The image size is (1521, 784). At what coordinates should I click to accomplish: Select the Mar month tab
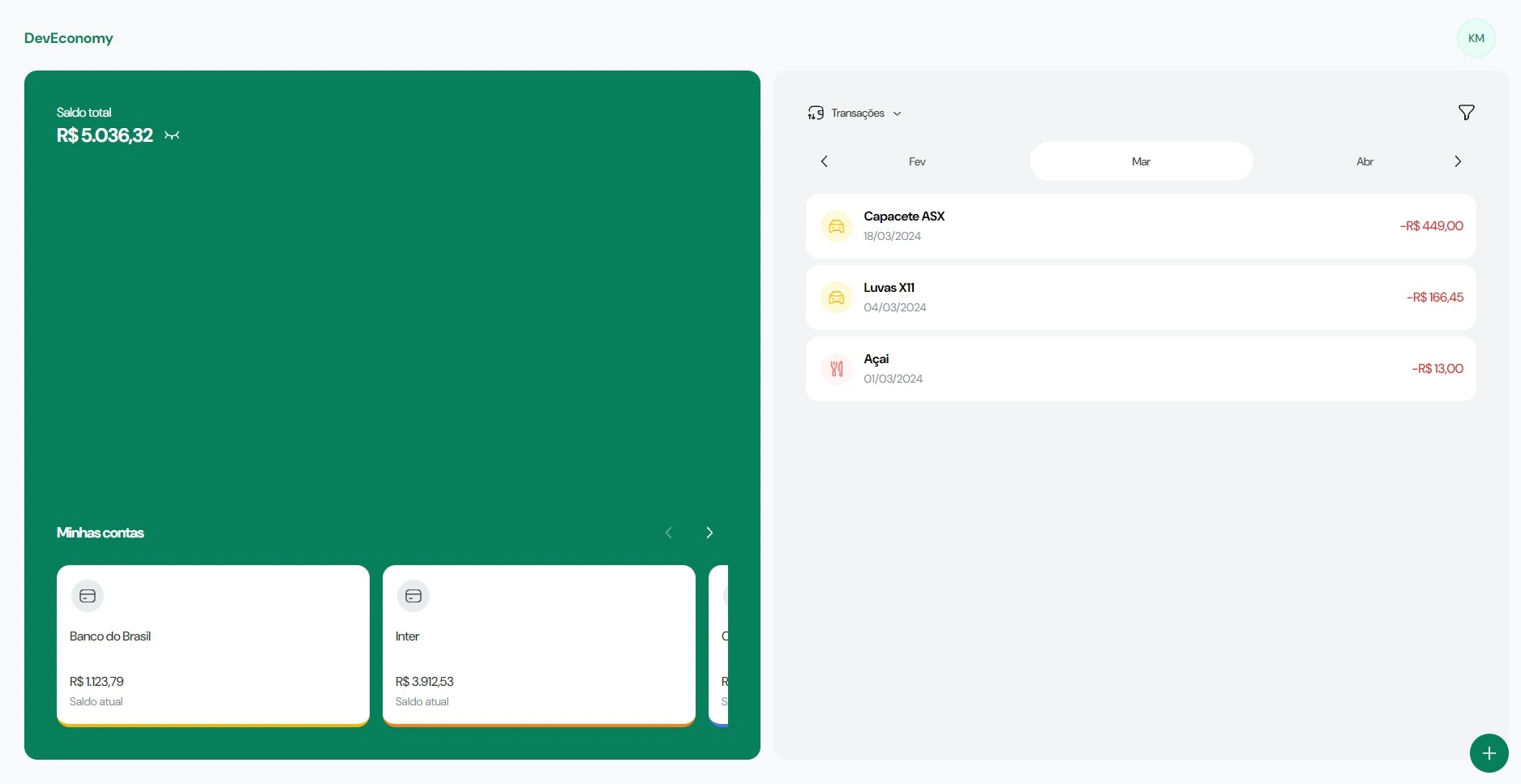[1141, 161]
